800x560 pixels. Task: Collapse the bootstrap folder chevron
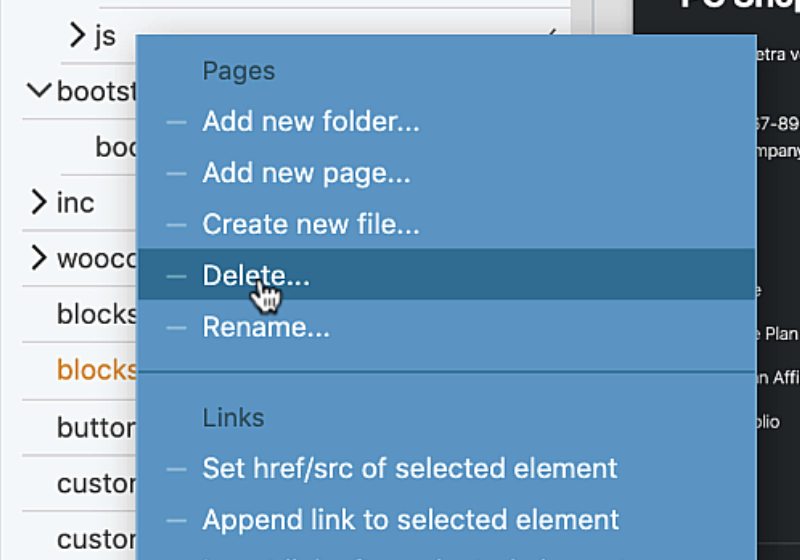tap(39, 90)
